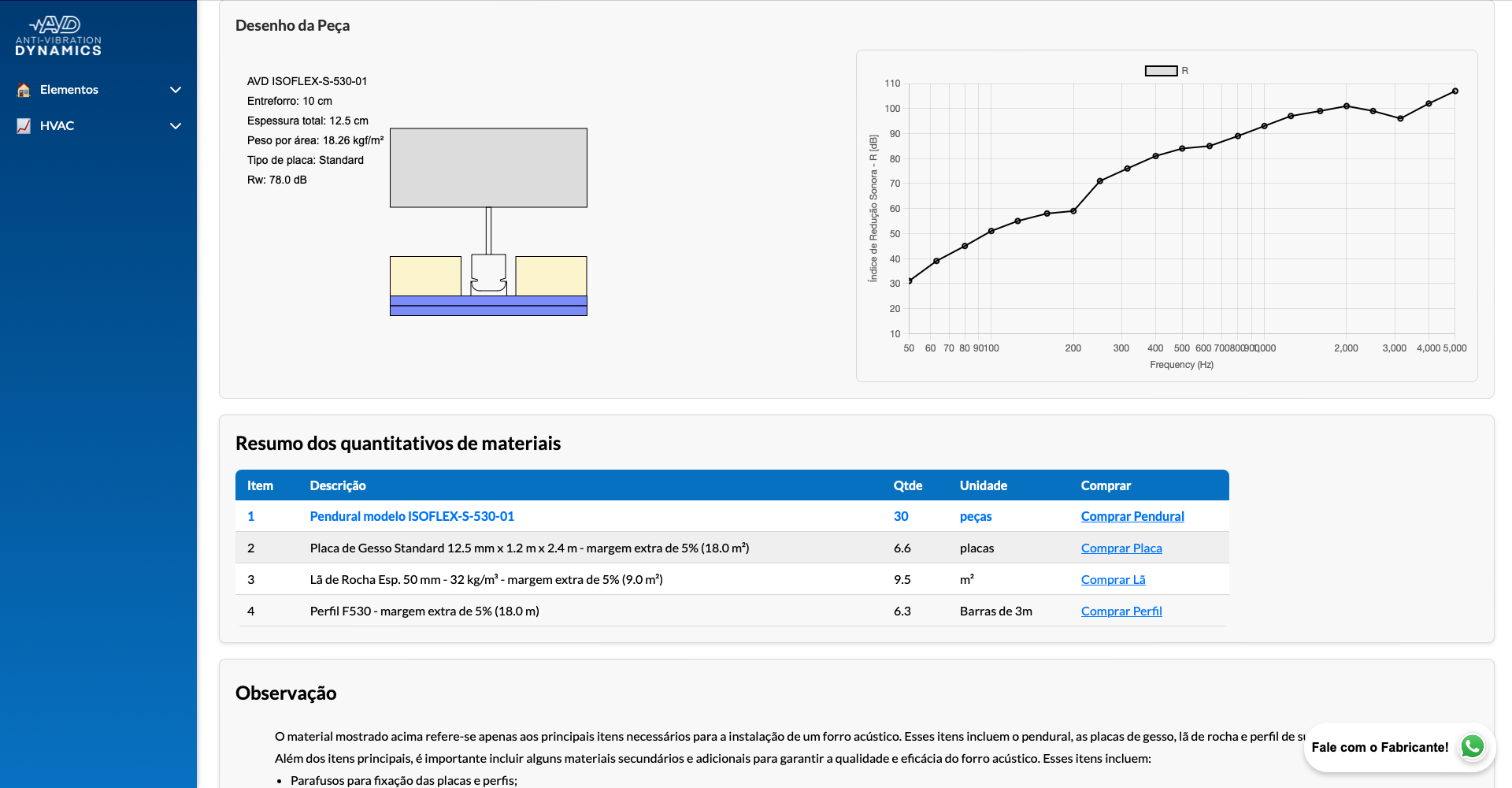This screenshot has width=1512, height=788.
Task: Select the Lã de Rocha row description
Action: pyautogui.click(x=486, y=579)
